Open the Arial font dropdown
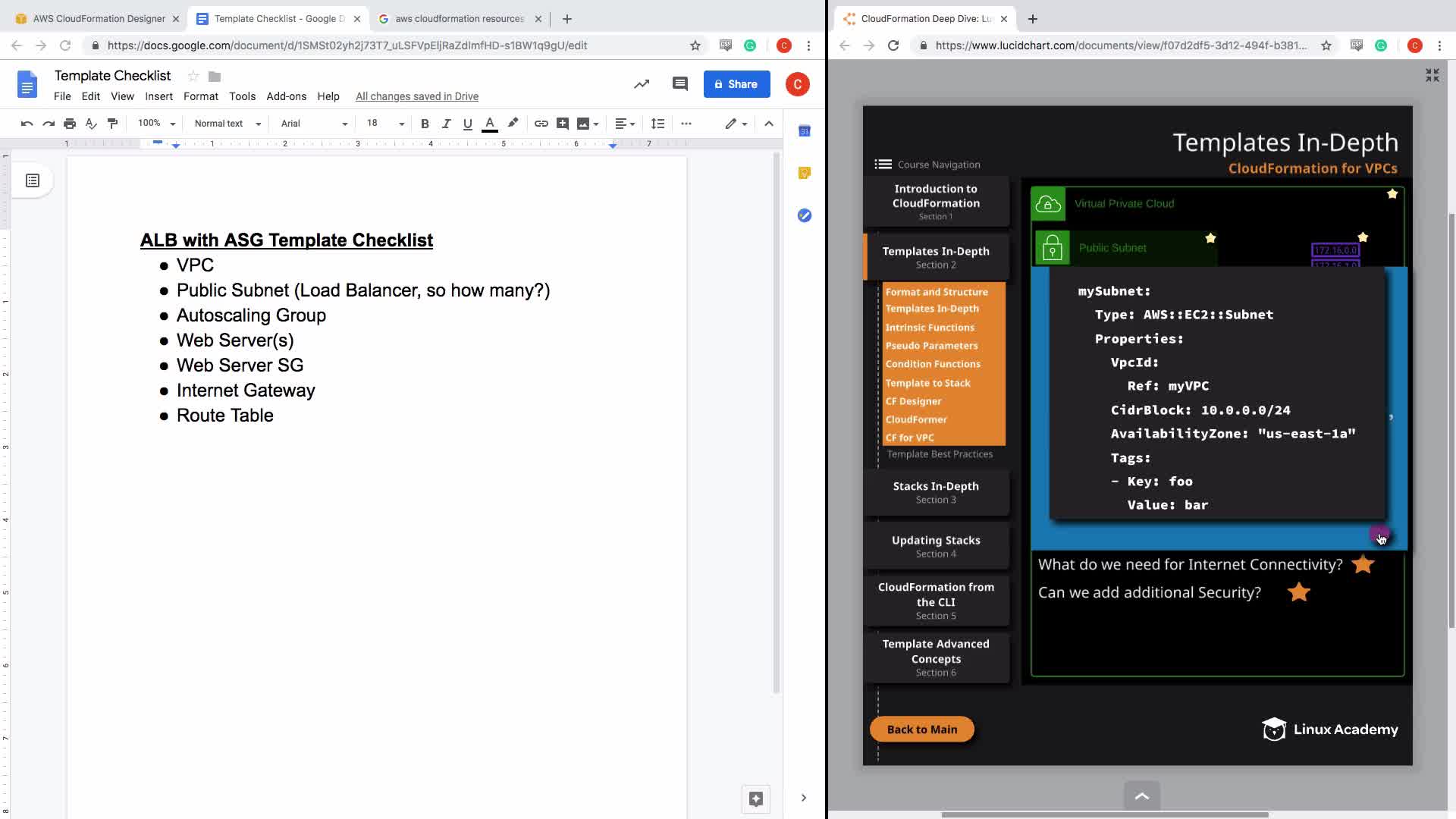This screenshot has height=819, width=1456. coord(313,124)
